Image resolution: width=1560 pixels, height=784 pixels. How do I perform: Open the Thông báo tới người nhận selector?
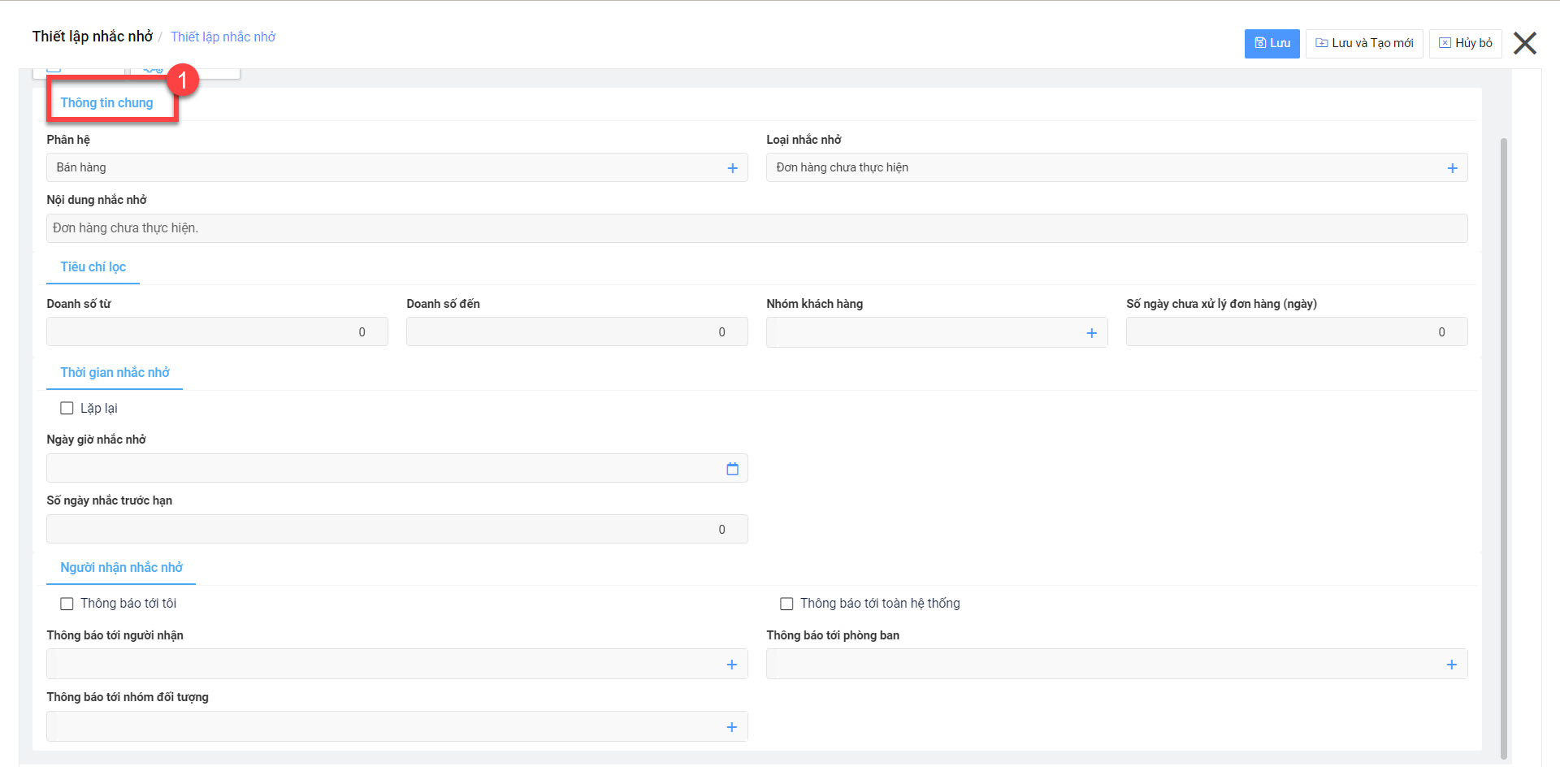click(396, 664)
